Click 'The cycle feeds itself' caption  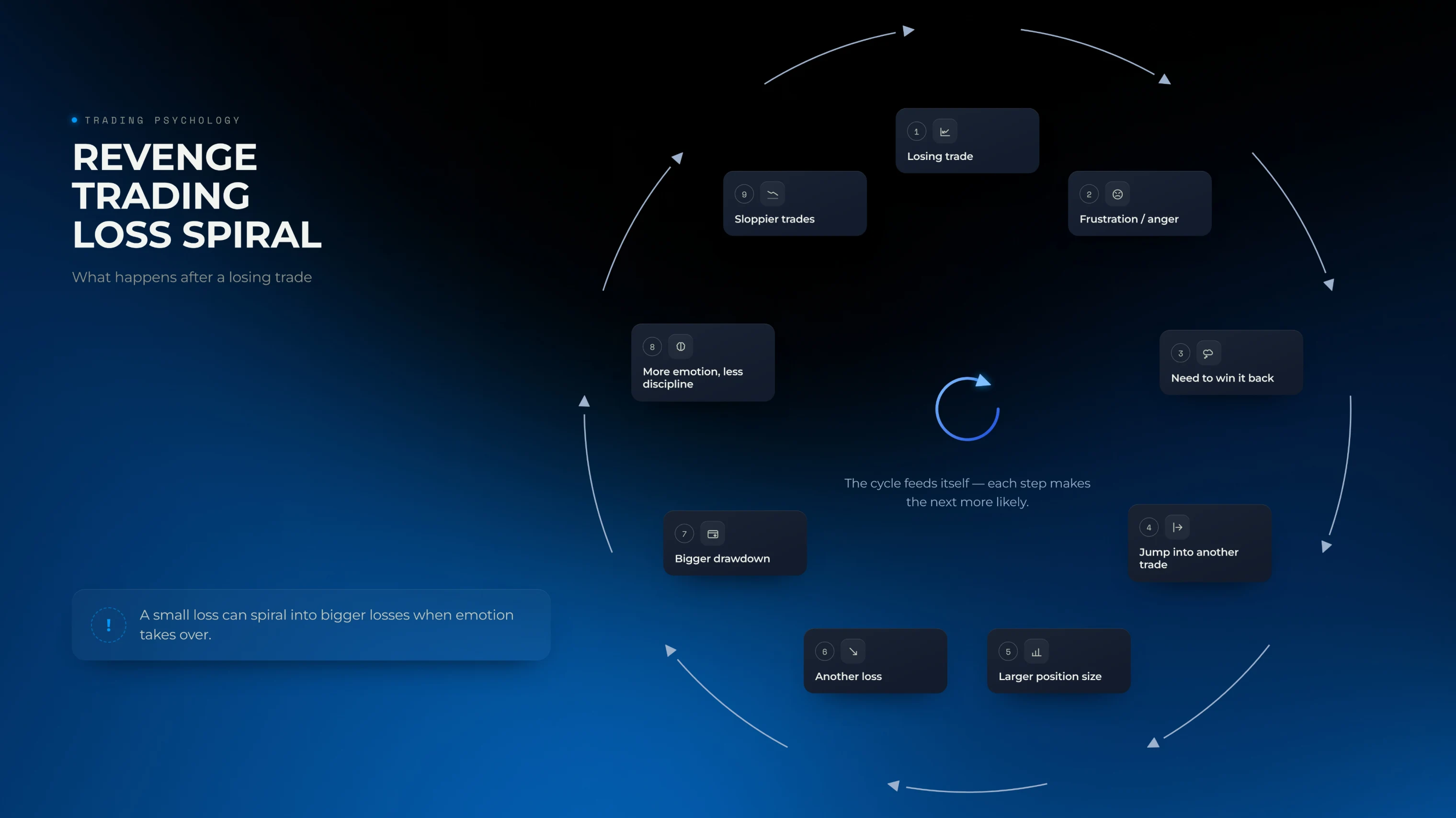(x=967, y=492)
